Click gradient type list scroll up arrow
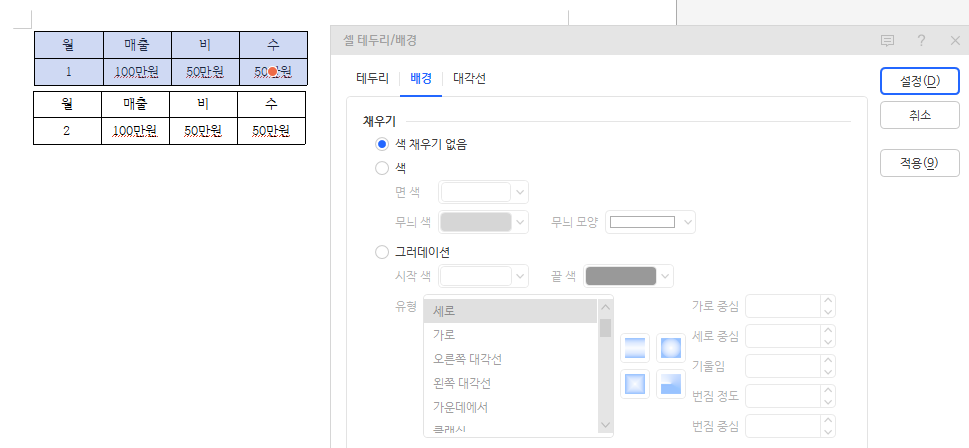The width and height of the screenshot is (969, 448). click(605, 307)
